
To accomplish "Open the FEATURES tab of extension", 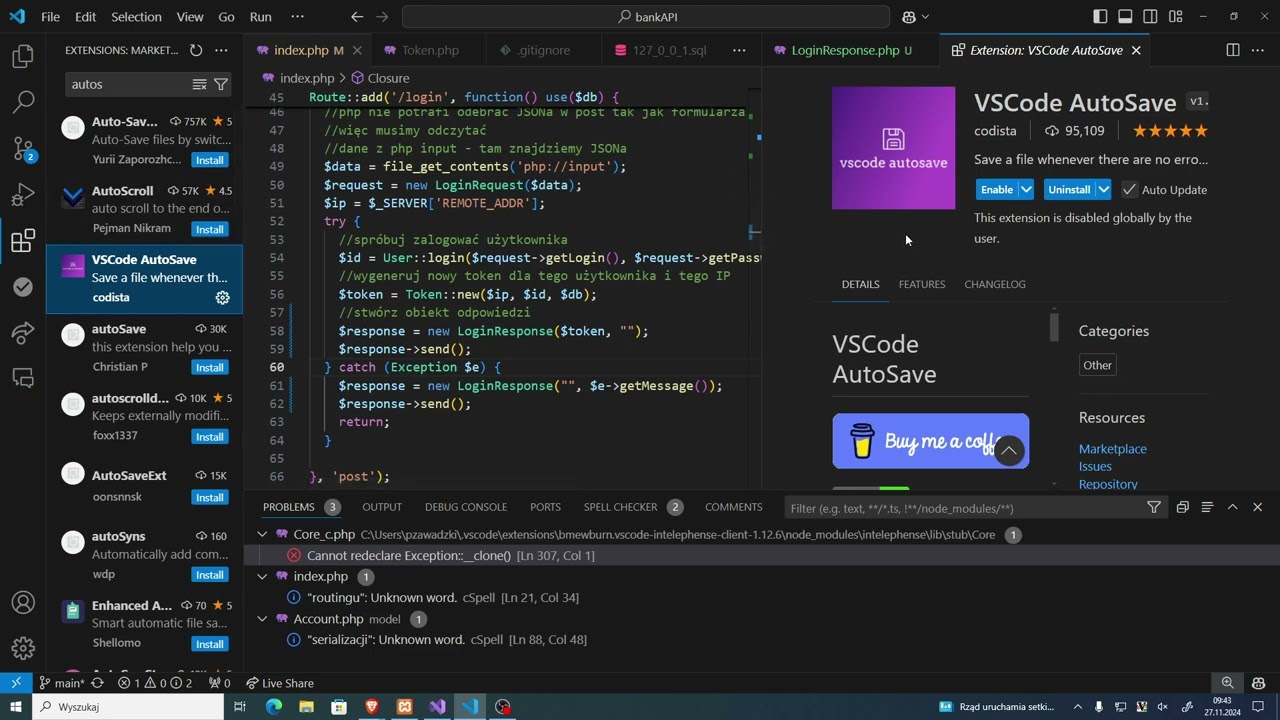I will coord(922,284).
